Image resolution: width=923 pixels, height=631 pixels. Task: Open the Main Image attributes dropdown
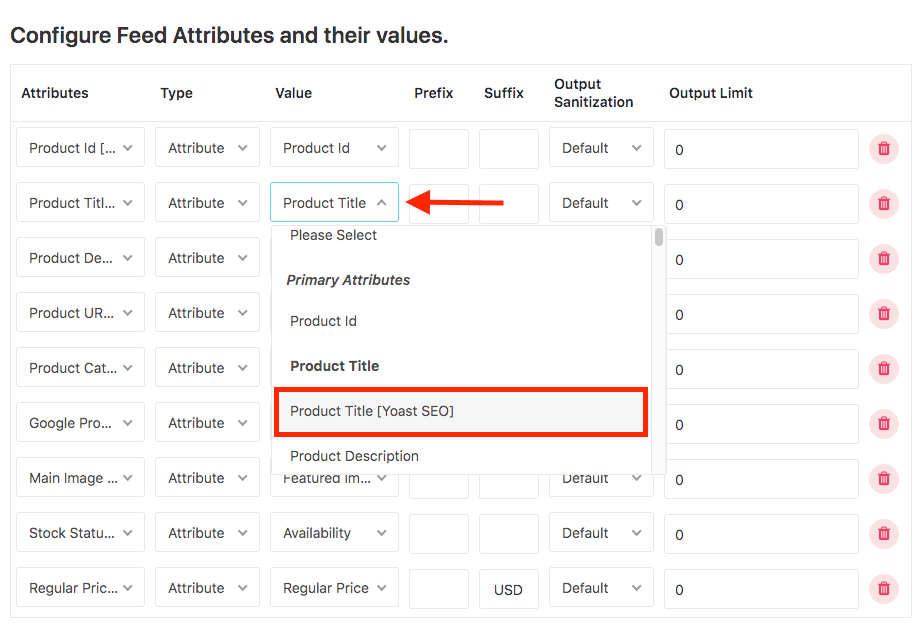(81, 477)
